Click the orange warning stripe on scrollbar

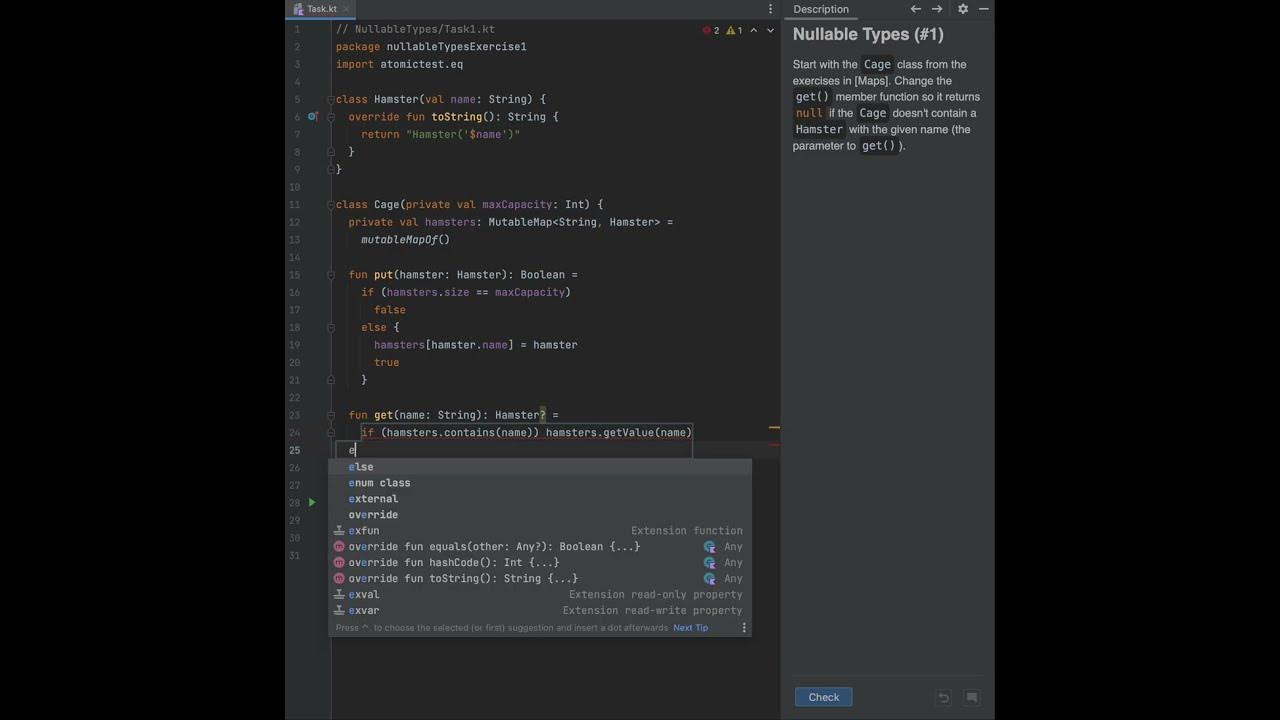click(774, 428)
